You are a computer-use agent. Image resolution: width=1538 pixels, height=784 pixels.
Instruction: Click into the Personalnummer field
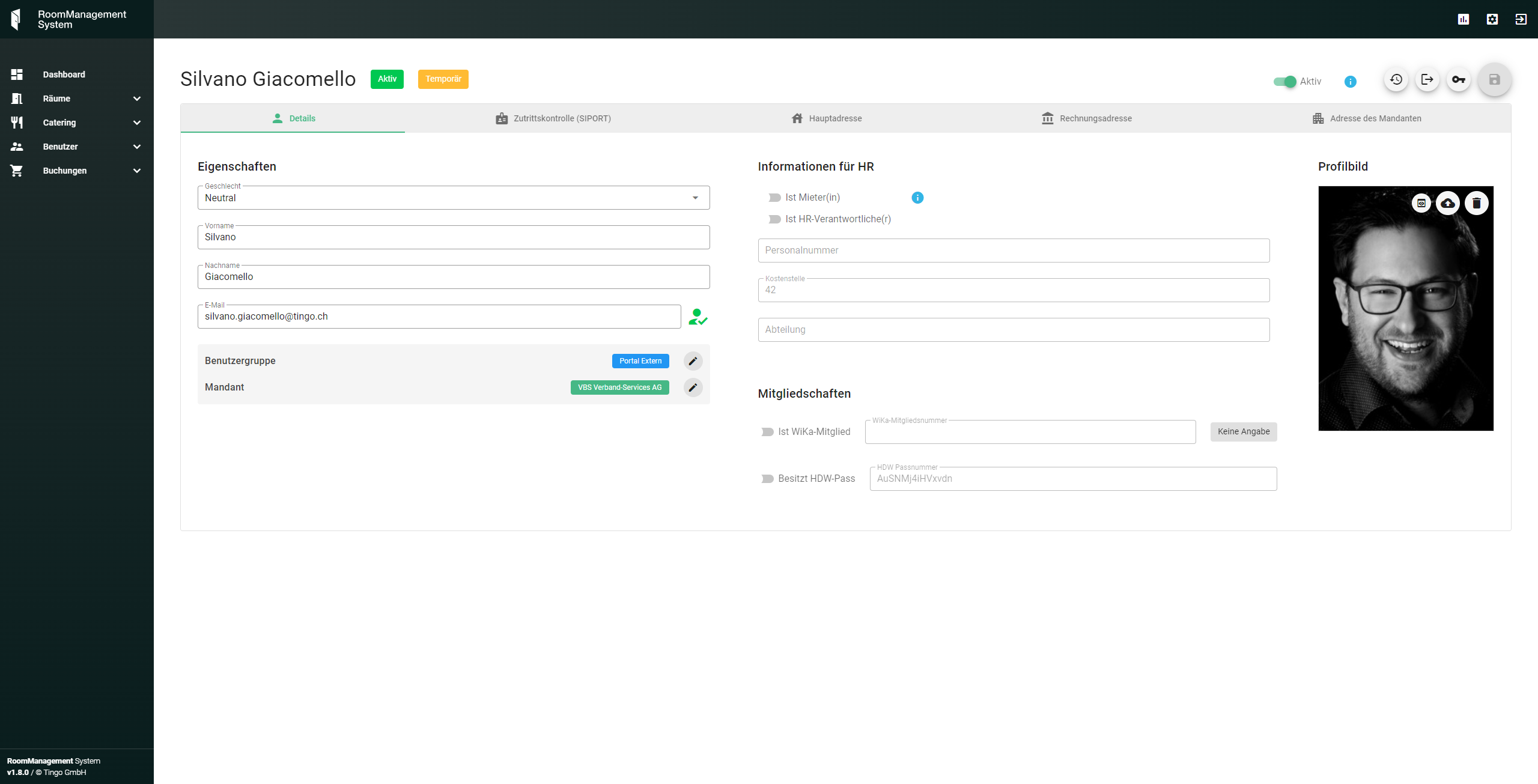(1013, 251)
